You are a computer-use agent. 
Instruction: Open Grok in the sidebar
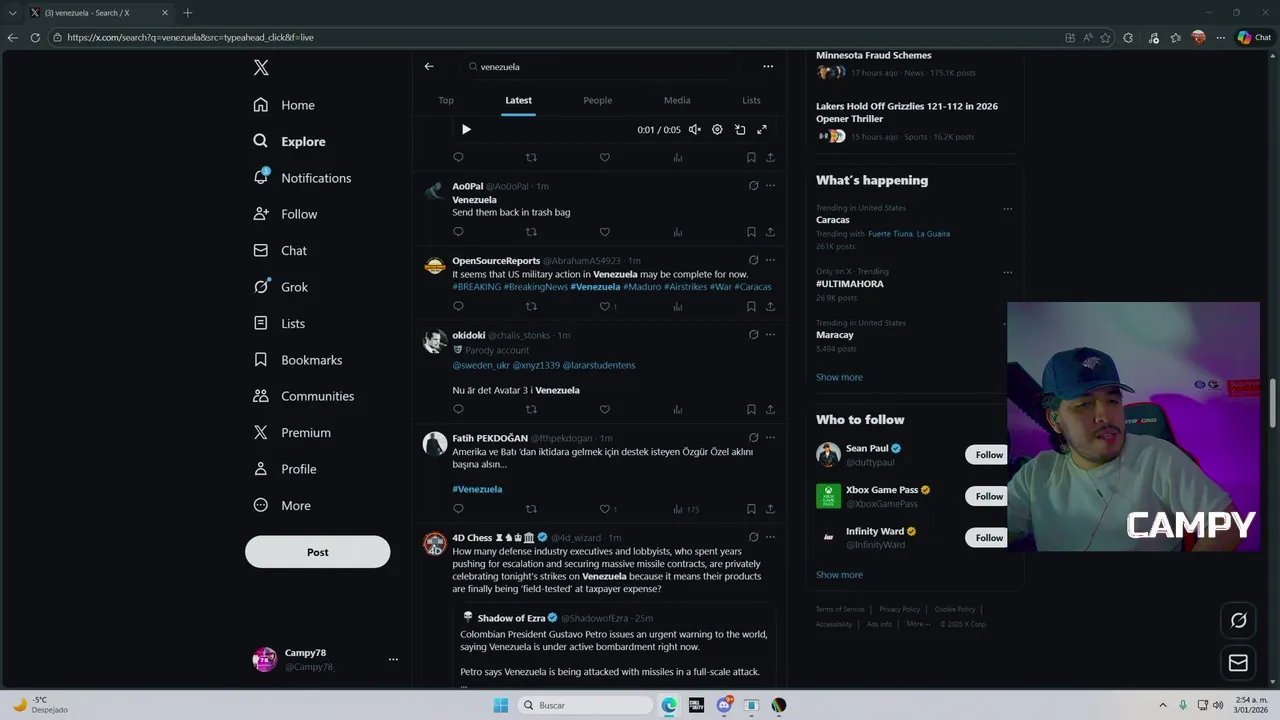(x=281, y=287)
